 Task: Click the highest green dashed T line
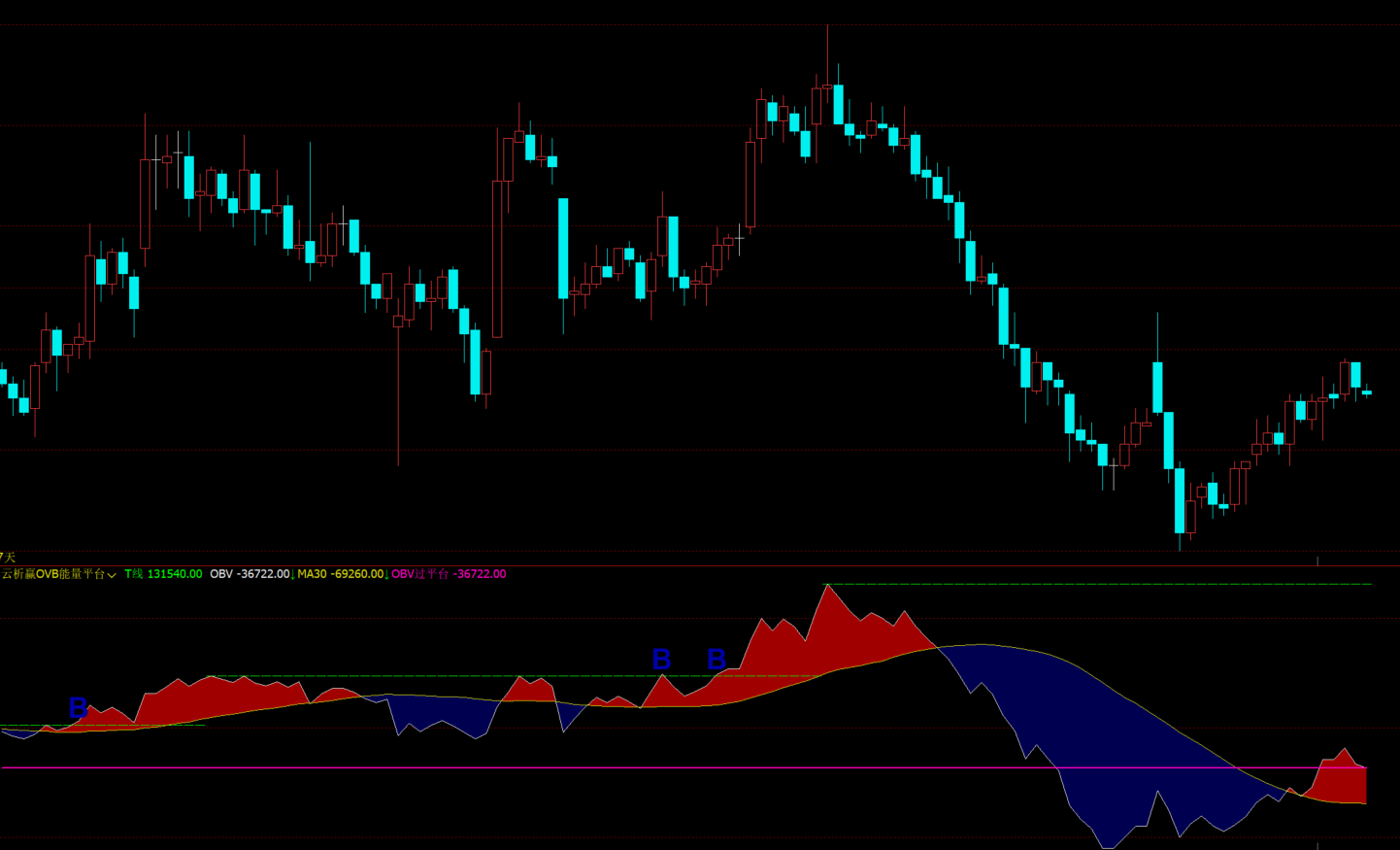point(1097,584)
